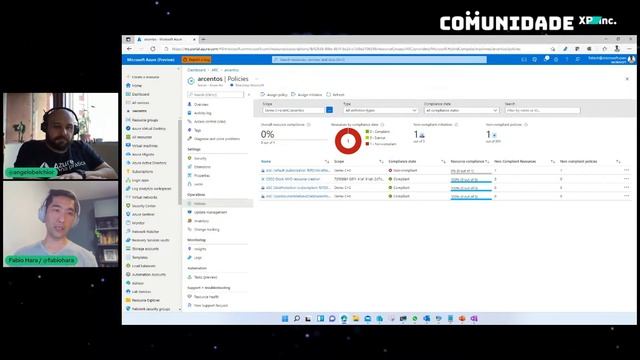
Task: Open File Explorer from the taskbar
Action: point(356,318)
